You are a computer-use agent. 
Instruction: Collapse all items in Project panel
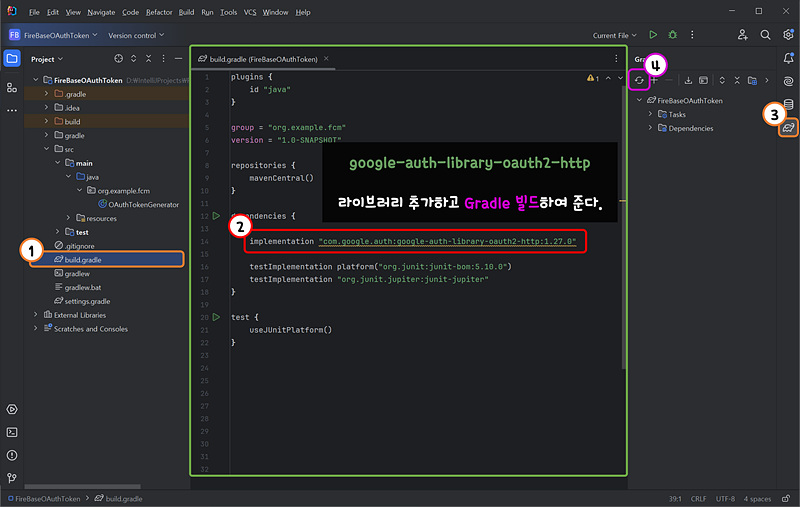coord(148,59)
